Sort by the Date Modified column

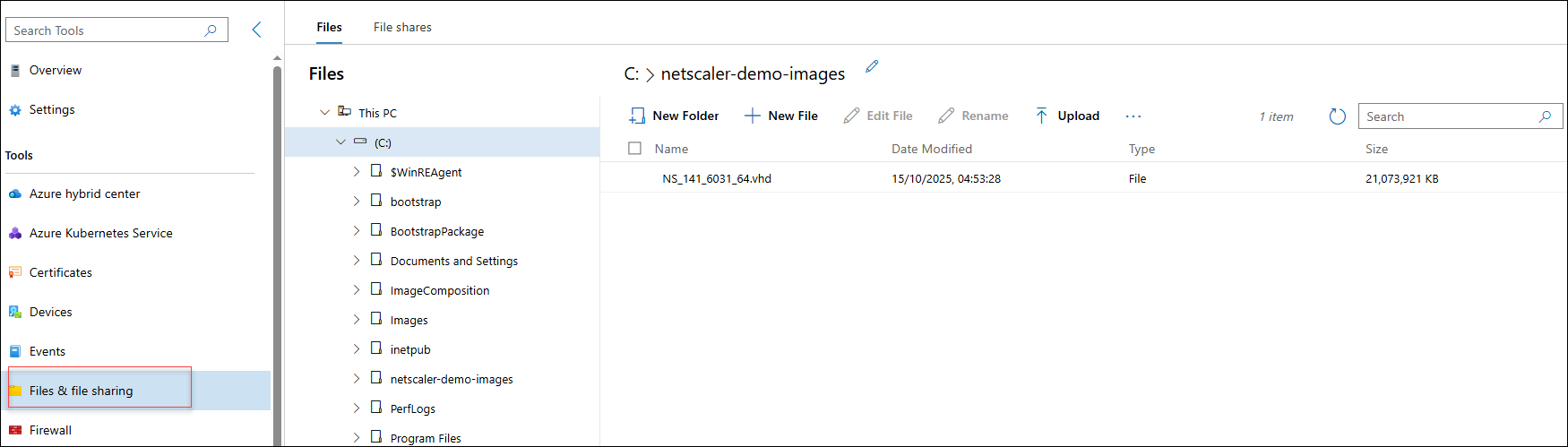click(932, 149)
